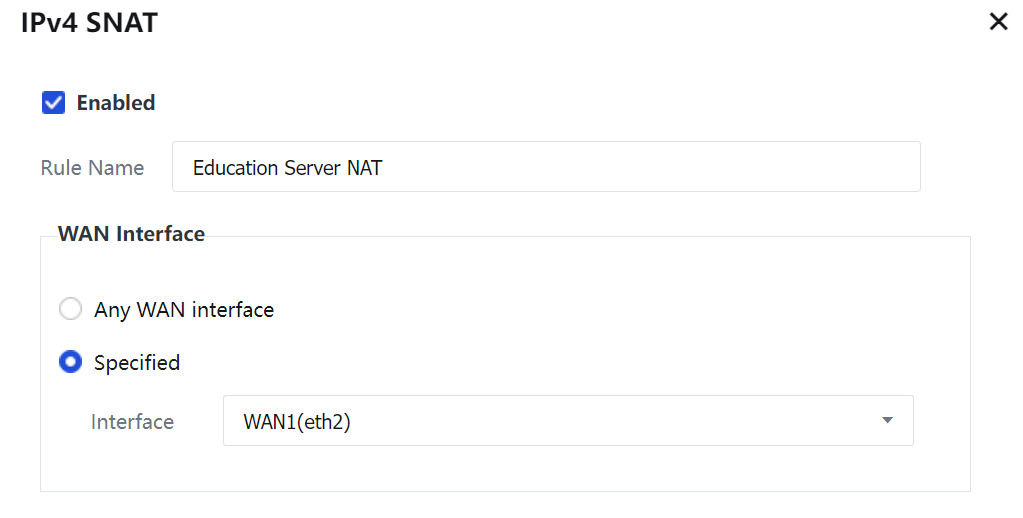Screen dimensions: 1023x518
Task: Focus the Rule Name input field
Action: [545, 167]
